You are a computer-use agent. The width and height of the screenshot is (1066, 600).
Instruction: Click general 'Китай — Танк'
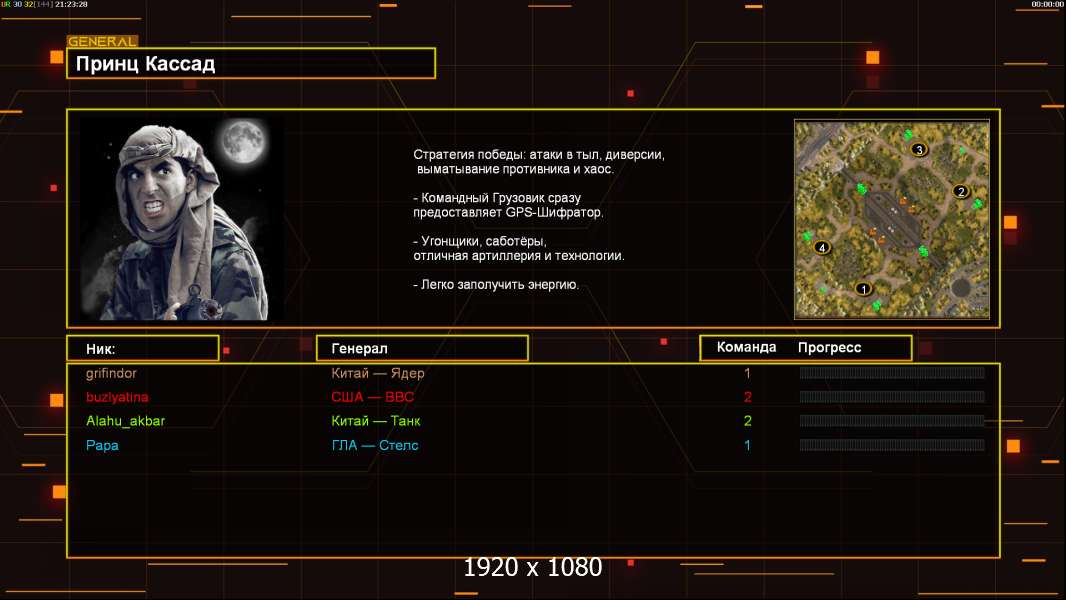coord(376,421)
